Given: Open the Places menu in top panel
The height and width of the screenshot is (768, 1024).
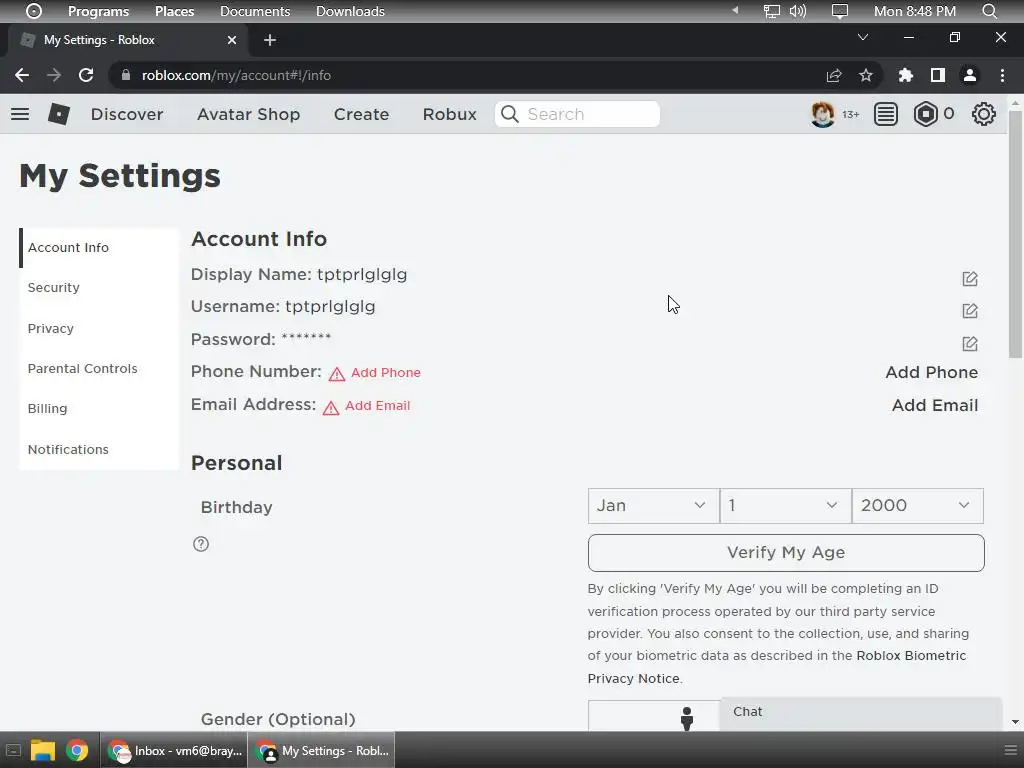Looking at the screenshot, I should pos(174,11).
